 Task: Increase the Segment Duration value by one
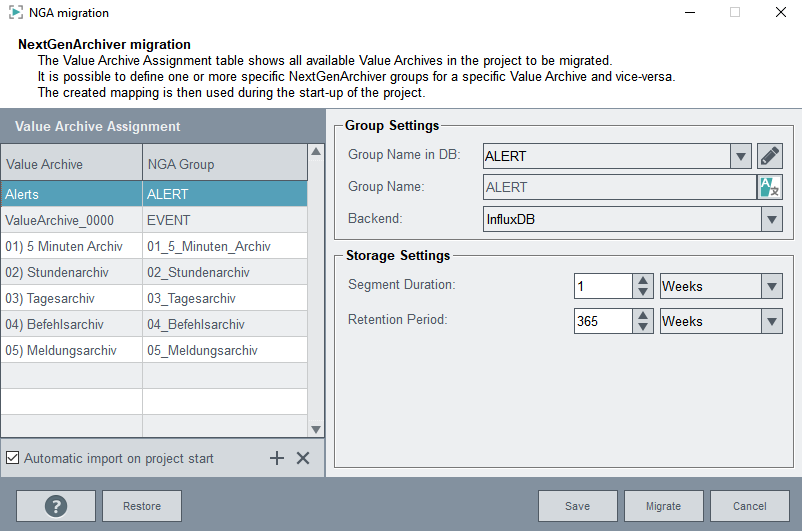(x=644, y=281)
